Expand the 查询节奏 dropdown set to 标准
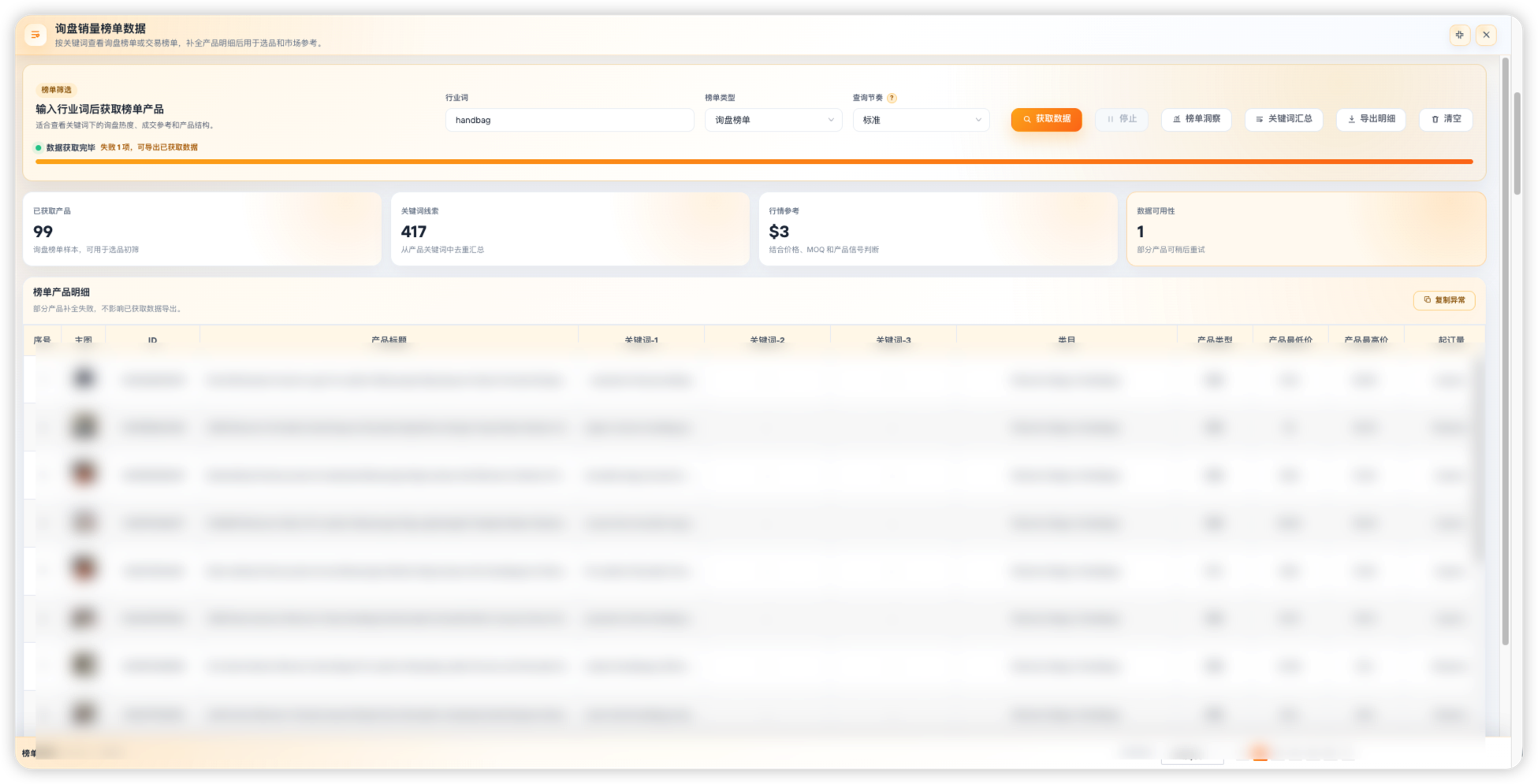The height and width of the screenshot is (784, 1538). pyautogui.click(x=921, y=120)
